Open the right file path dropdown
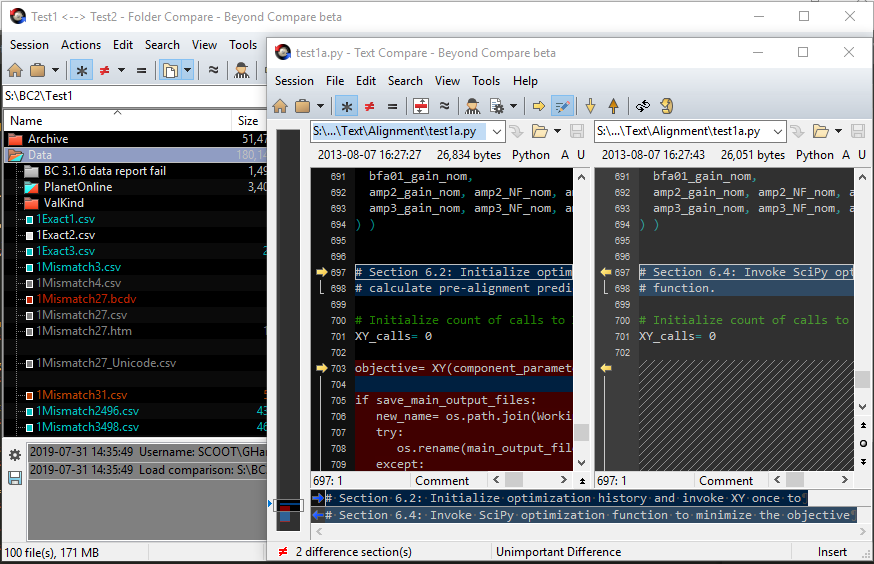The image size is (874, 564). point(779,131)
